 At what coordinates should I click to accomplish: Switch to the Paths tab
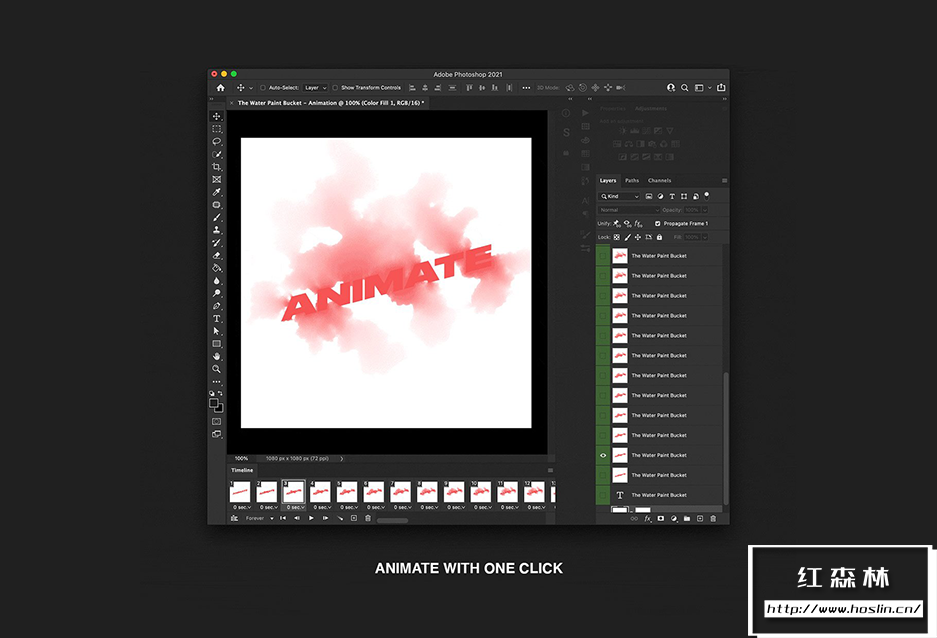(x=632, y=180)
